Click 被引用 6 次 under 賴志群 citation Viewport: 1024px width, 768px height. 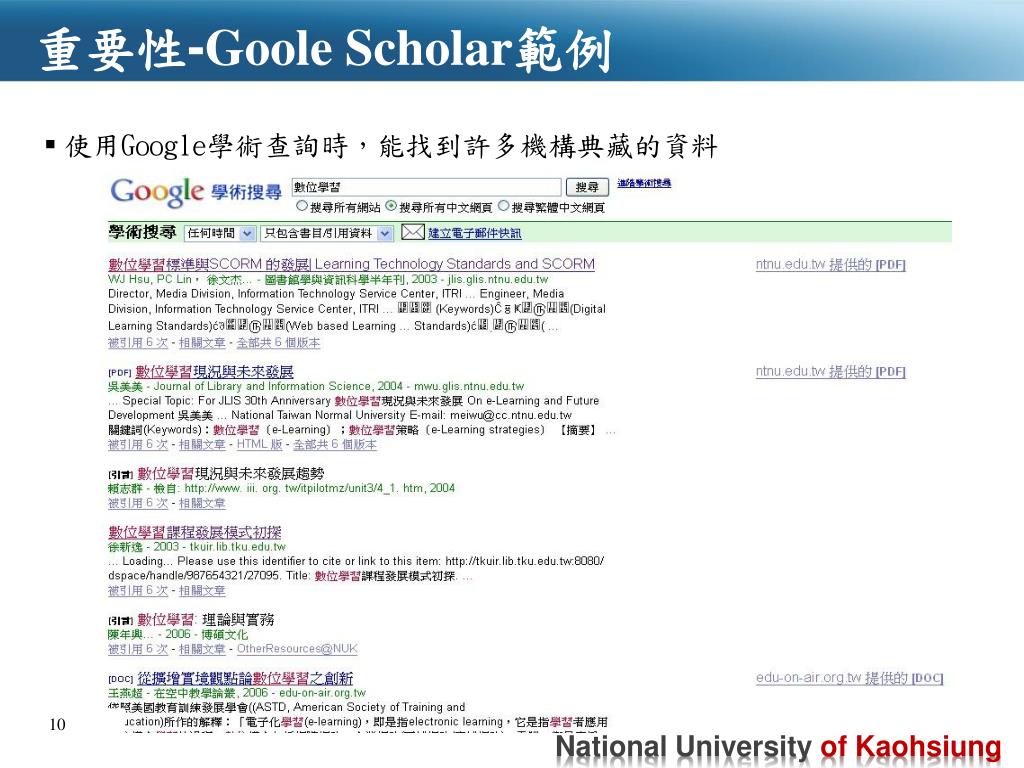coord(138,504)
